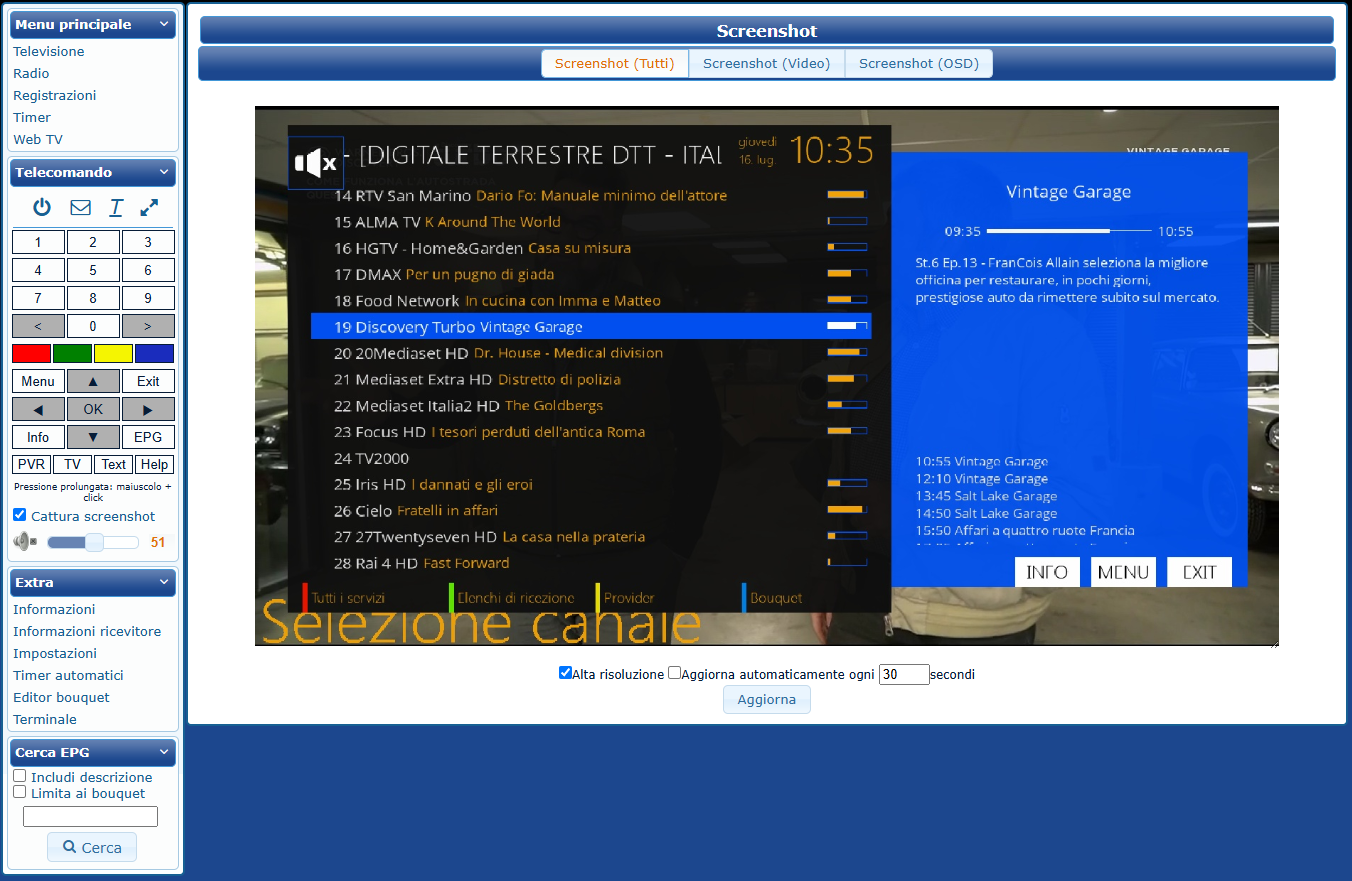Collapse the Cerca EPG panel chevron
This screenshot has width=1352, height=881.
coord(164,752)
